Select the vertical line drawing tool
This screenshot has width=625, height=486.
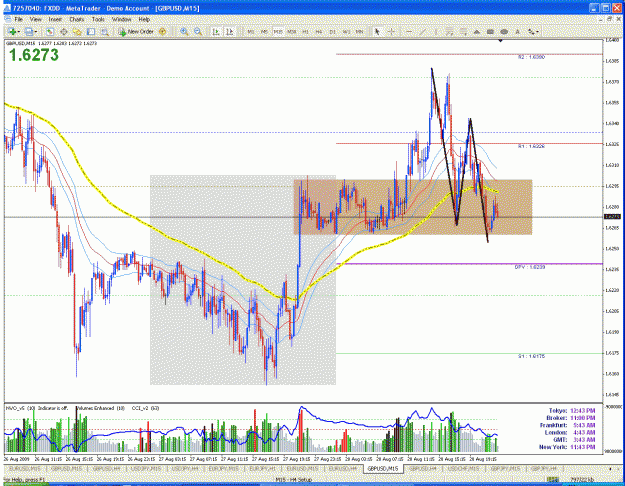point(436,31)
